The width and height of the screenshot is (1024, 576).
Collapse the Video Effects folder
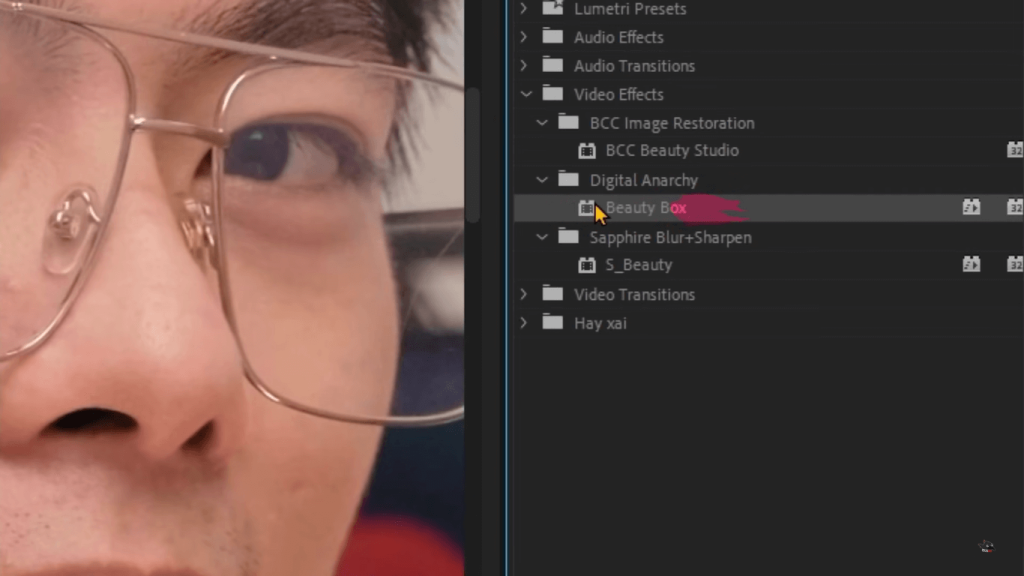click(x=525, y=94)
